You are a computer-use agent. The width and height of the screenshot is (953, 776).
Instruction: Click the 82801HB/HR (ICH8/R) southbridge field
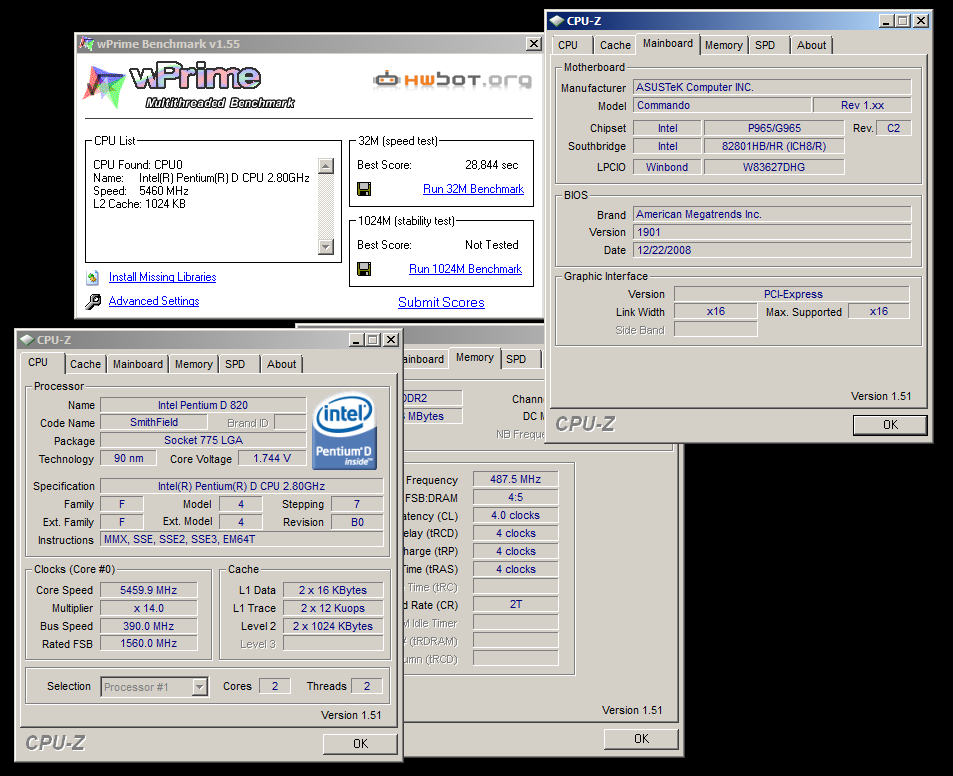tap(774, 146)
